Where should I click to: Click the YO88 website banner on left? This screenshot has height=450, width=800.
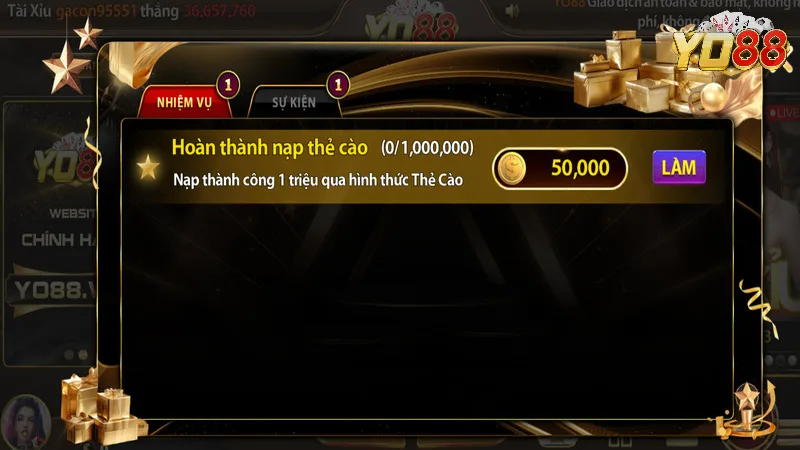[x=49, y=234]
